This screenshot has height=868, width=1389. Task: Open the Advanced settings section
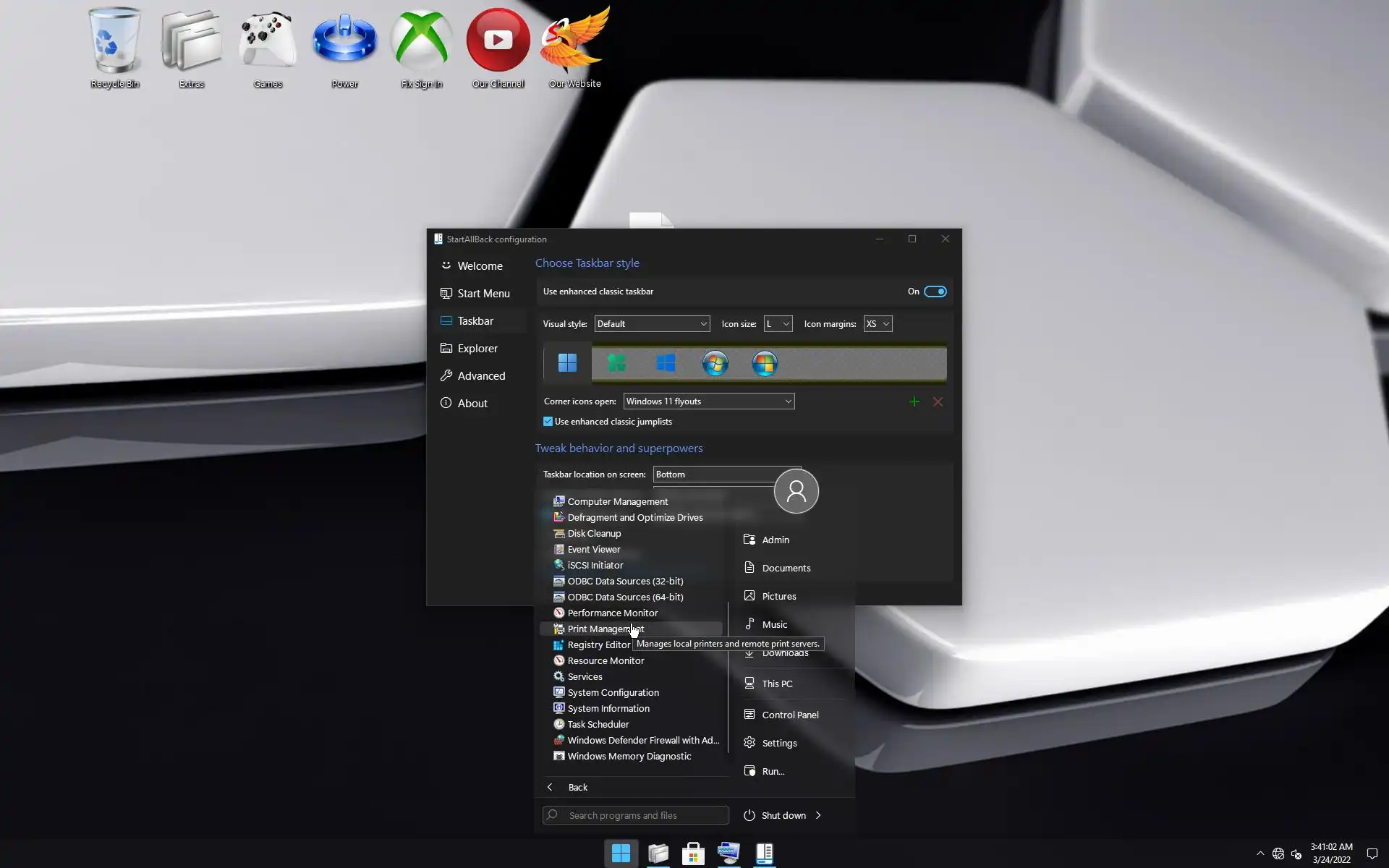[x=480, y=376]
